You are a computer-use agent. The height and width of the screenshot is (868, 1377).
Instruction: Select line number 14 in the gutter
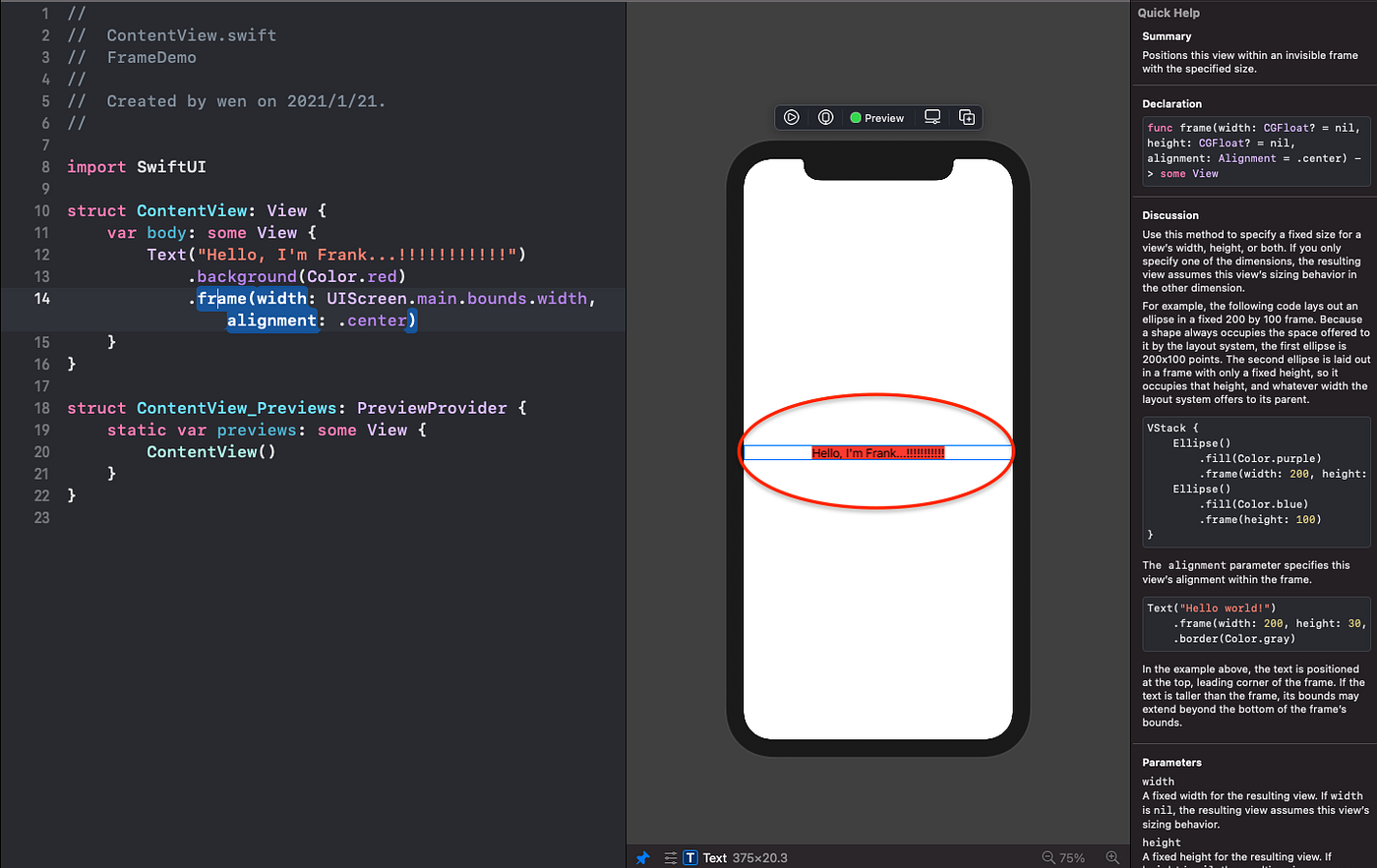[x=41, y=298]
